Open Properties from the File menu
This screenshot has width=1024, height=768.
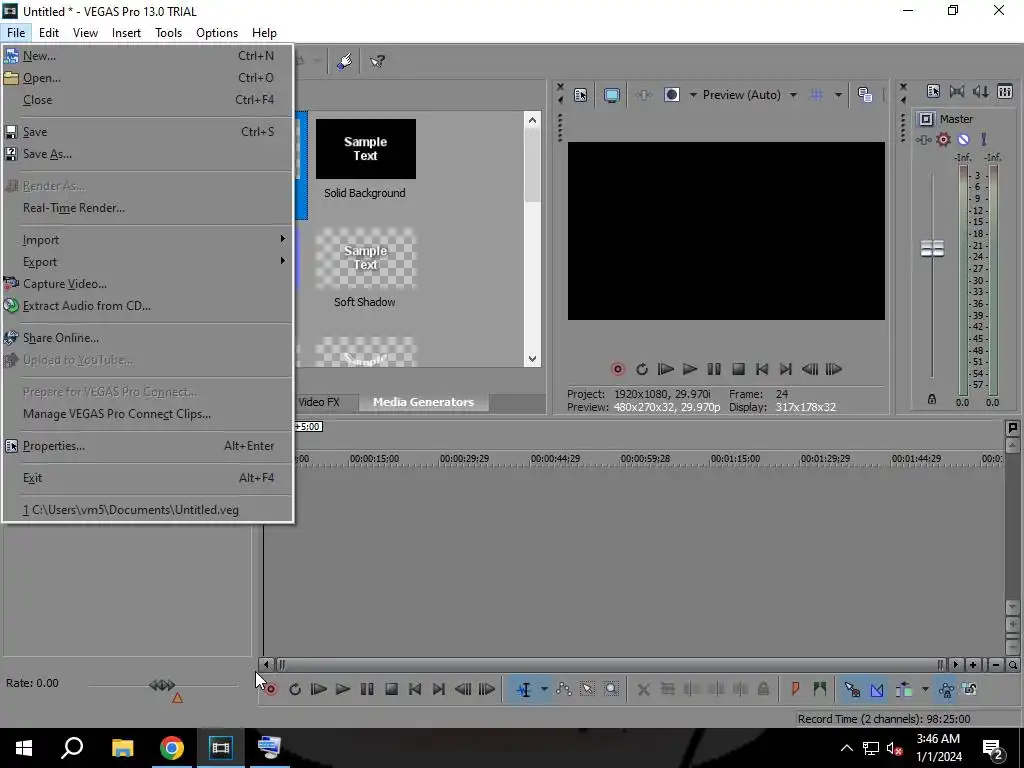coord(148,446)
